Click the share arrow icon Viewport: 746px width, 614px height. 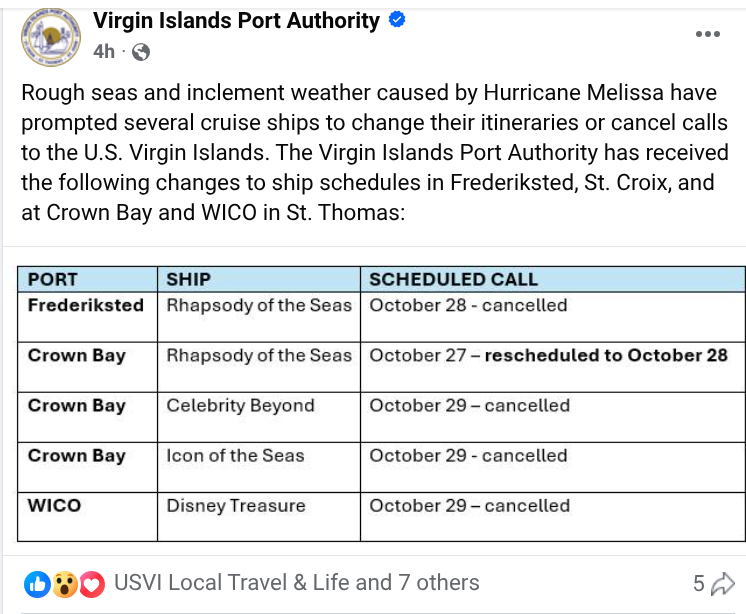point(724,583)
